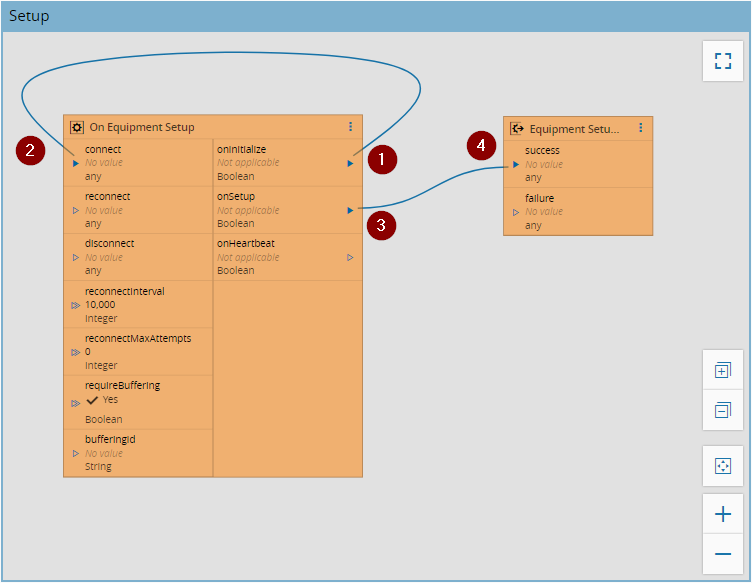Image resolution: width=752 pixels, height=583 pixels.
Task: Click the Equipment Setup result task icon
Action: click(x=517, y=129)
